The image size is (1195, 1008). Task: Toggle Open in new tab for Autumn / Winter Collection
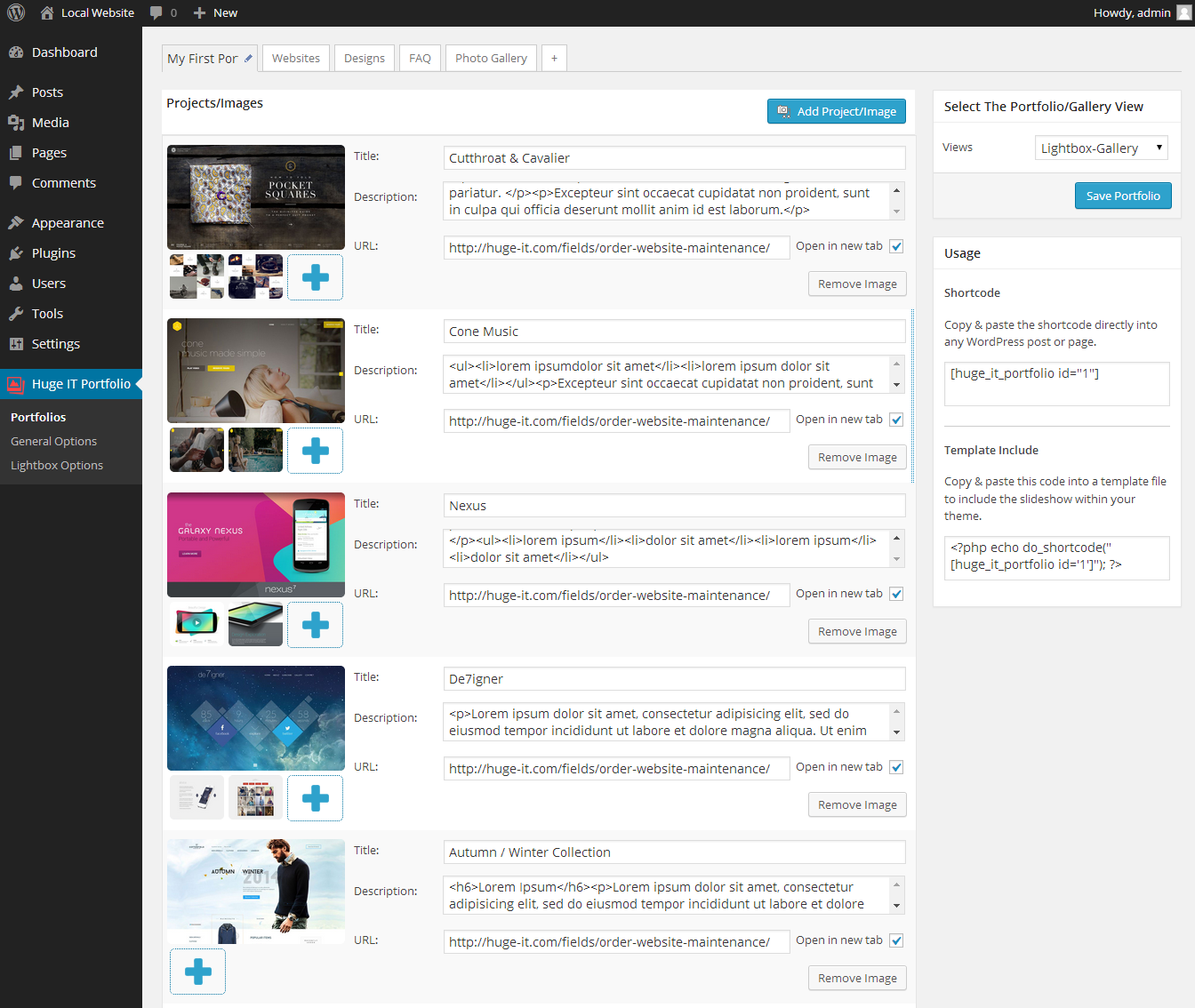[x=896, y=941]
